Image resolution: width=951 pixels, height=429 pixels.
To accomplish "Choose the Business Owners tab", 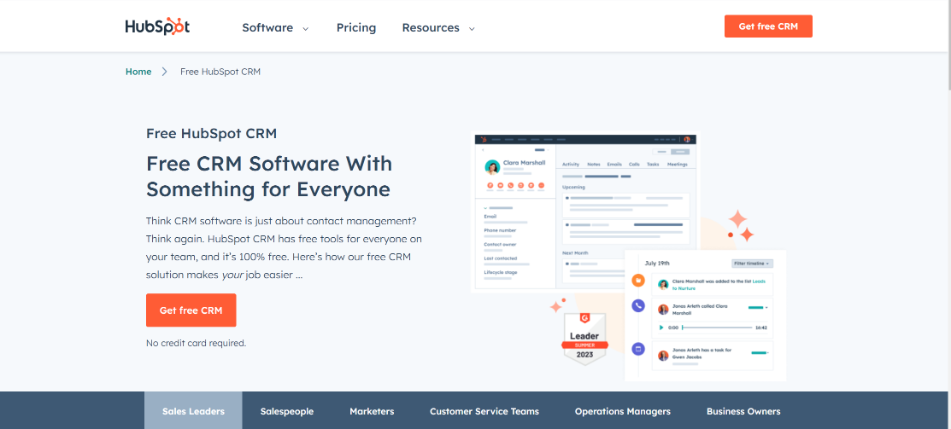I will point(743,411).
